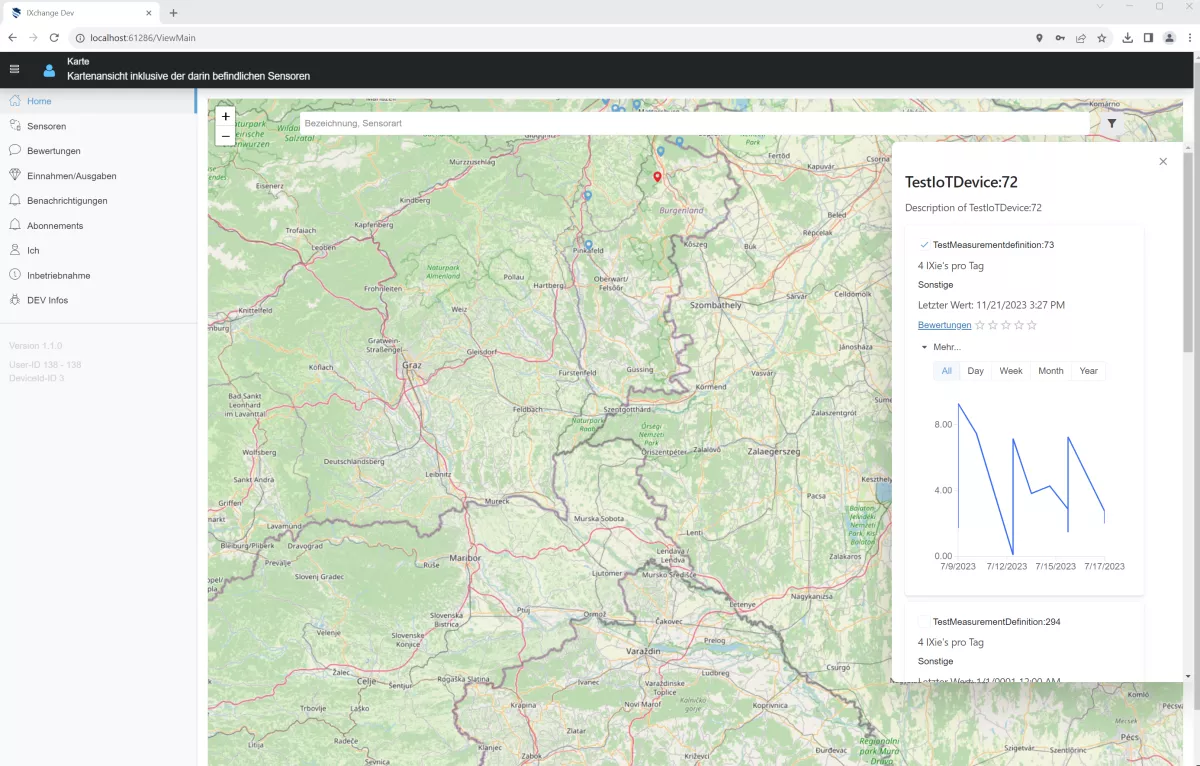Image resolution: width=1200 pixels, height=766 pixels.
Task: Uncheck TestMeasurementdefinition:73 checkbox
Action: point(924,245)
